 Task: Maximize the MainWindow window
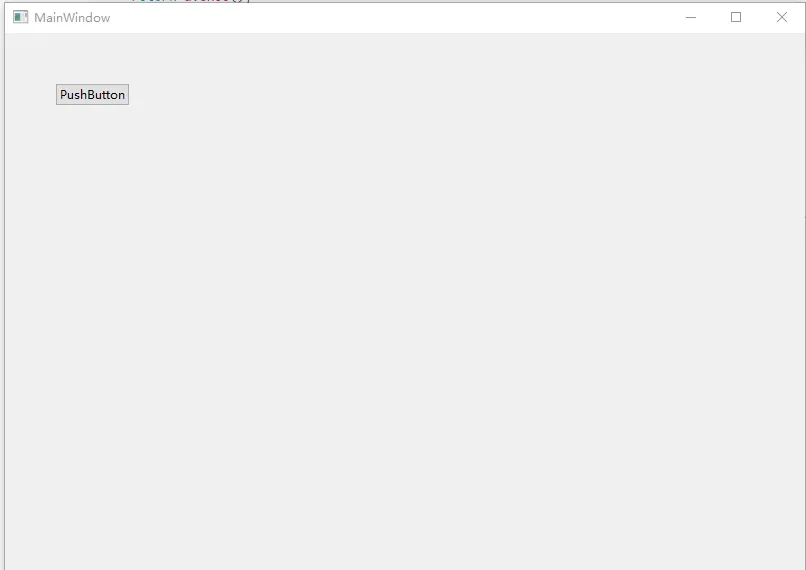coord(736,17)
